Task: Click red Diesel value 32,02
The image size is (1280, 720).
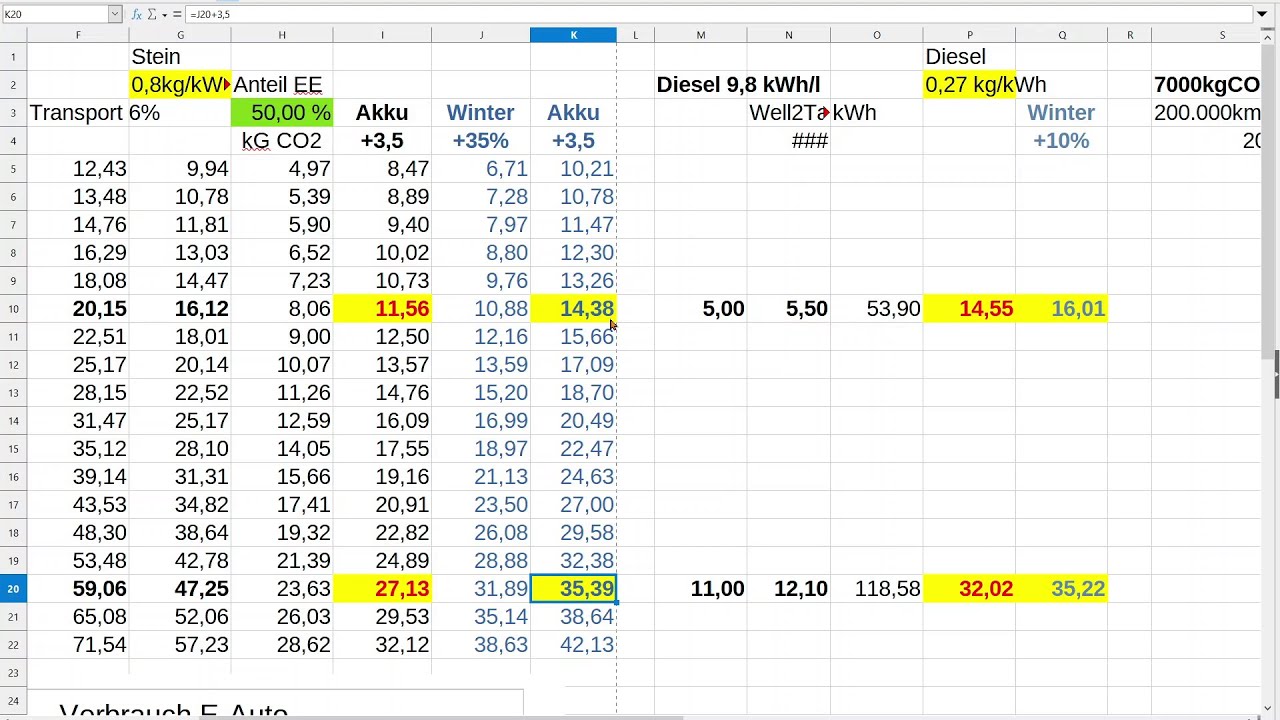Action: point(969,589)
